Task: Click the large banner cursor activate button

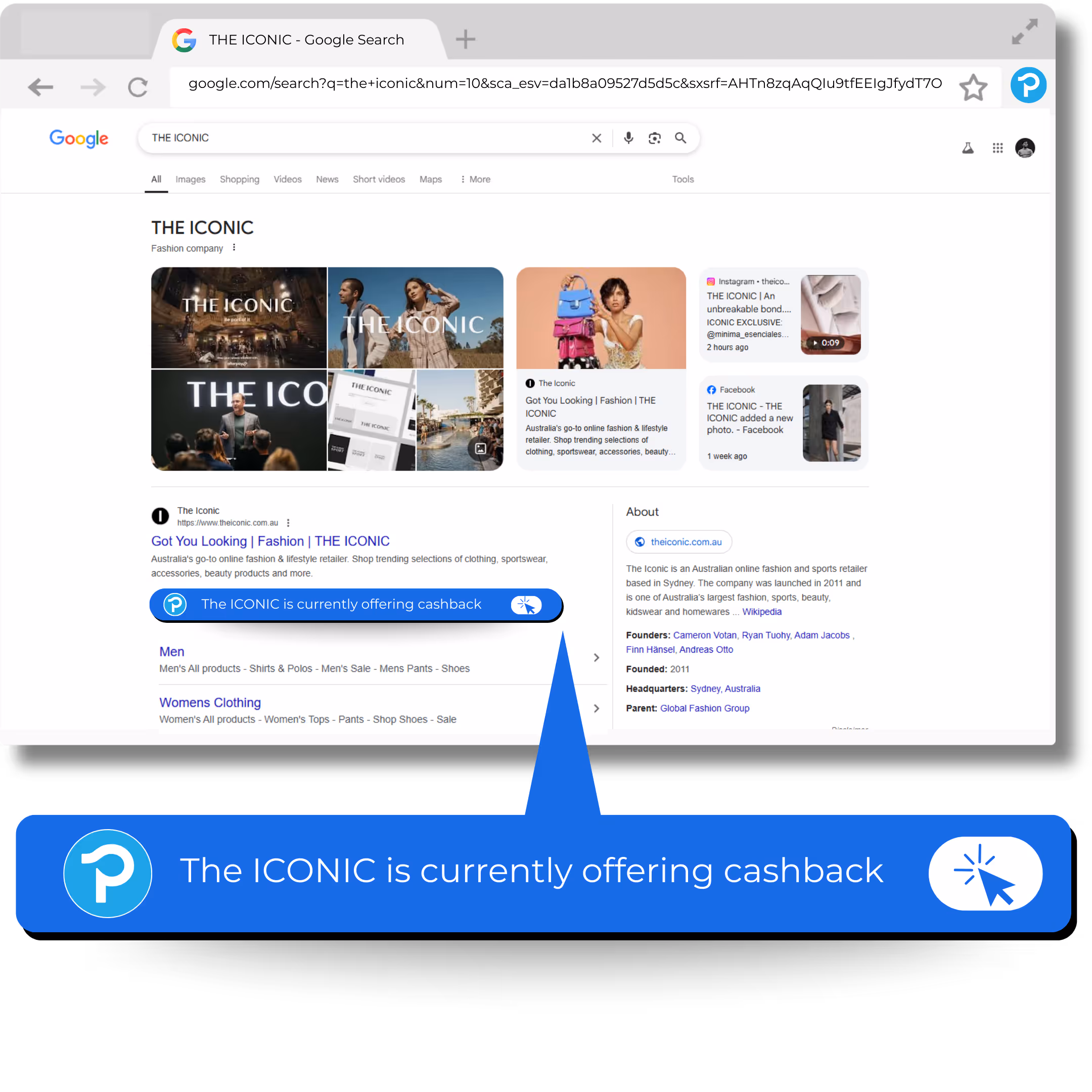Action: click(985, 873)
